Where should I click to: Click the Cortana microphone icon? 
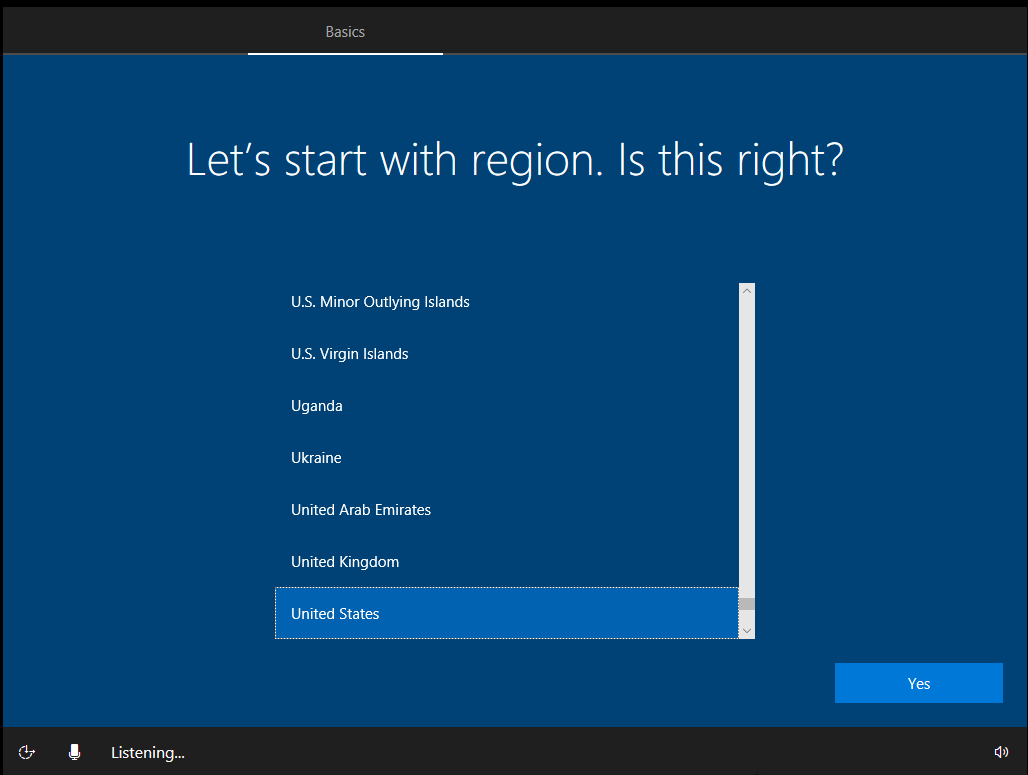click(x=74, y=752)
